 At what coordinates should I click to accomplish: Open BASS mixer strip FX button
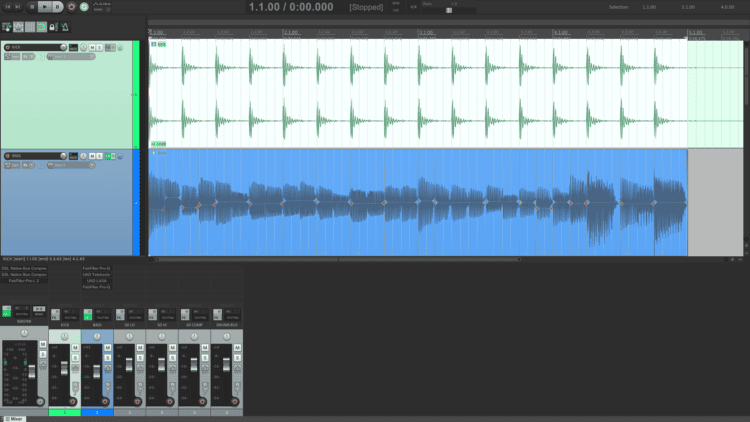[x=88, y=314]
